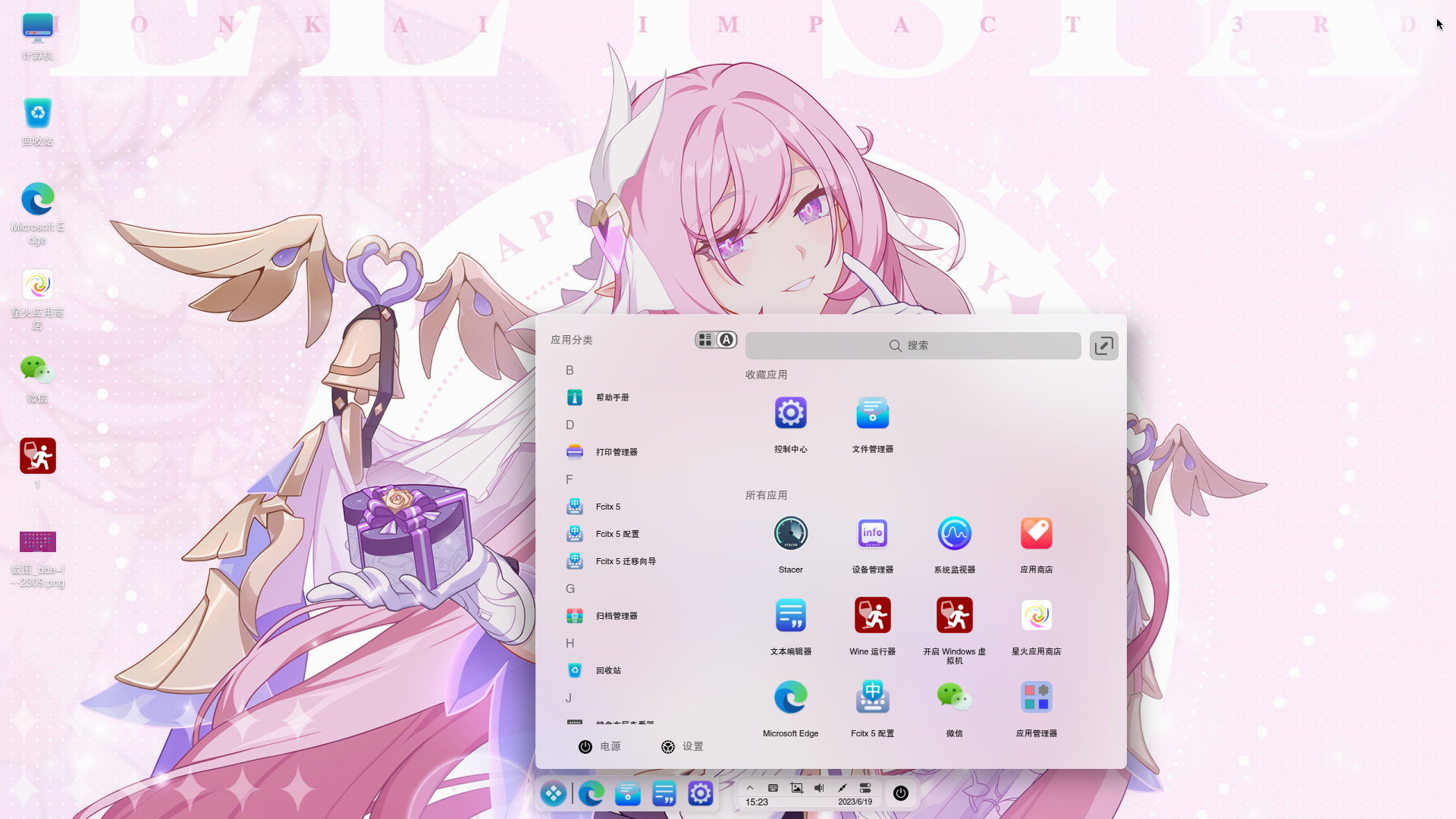The height and width of the screenshot is (819, 1456).
Task: Switch launcher to category list view
Action: [705, 340]
